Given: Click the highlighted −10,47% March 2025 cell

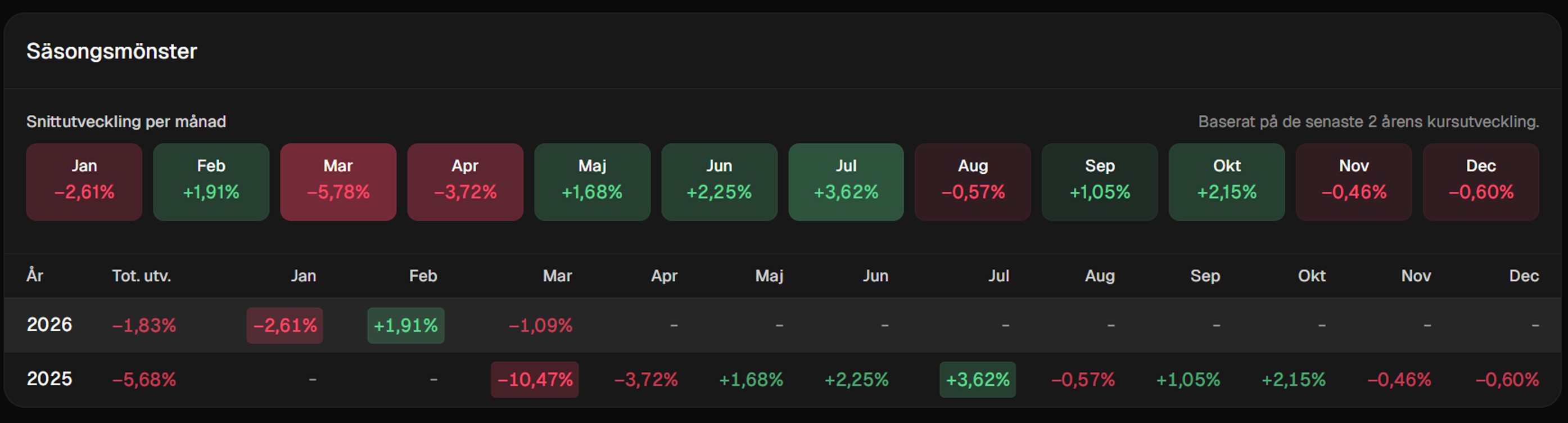Looking at the screenshot, I should (535, 380).
